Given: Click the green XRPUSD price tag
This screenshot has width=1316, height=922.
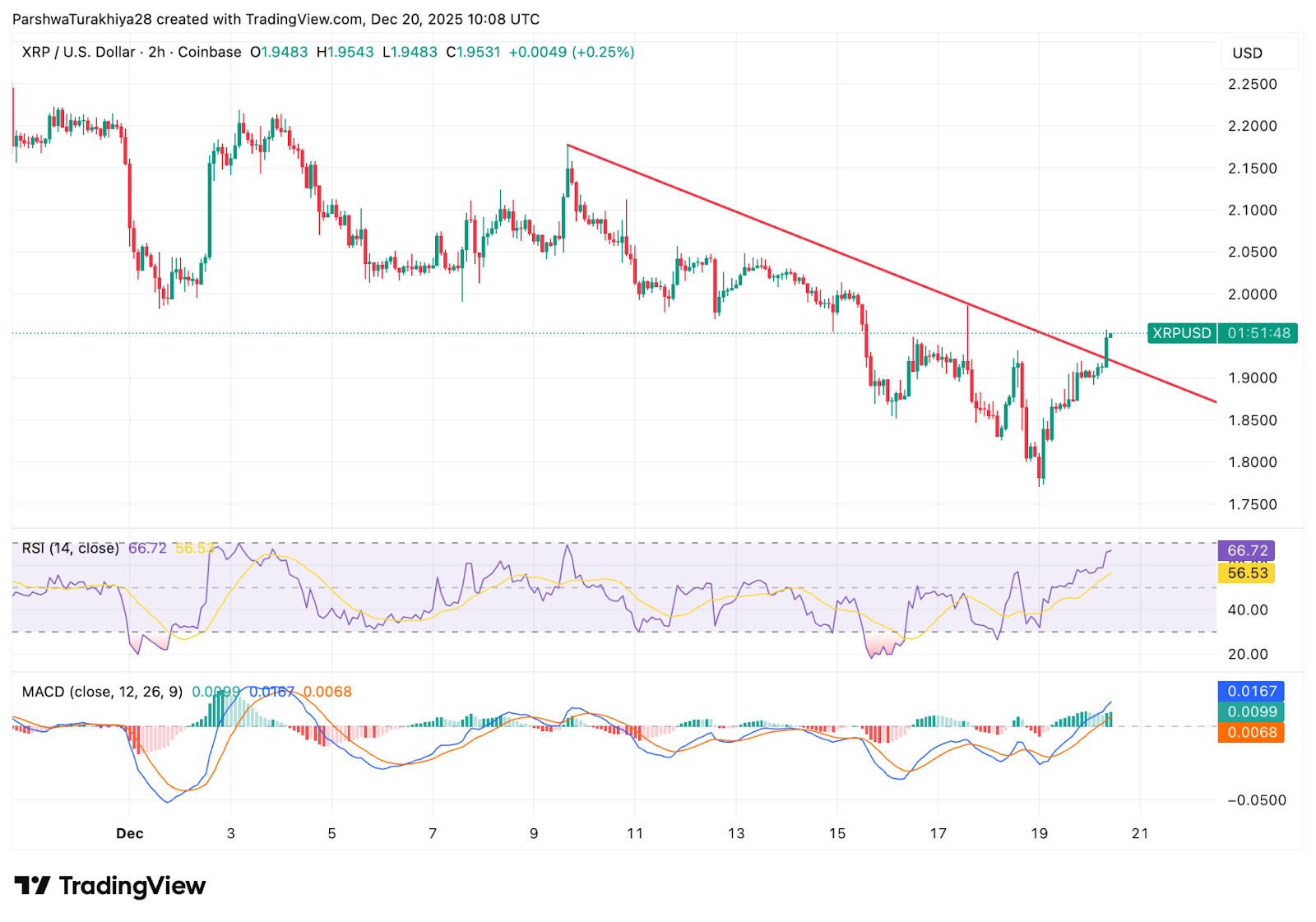Looking at the screenshot, I should click(x=1181, y=333).
